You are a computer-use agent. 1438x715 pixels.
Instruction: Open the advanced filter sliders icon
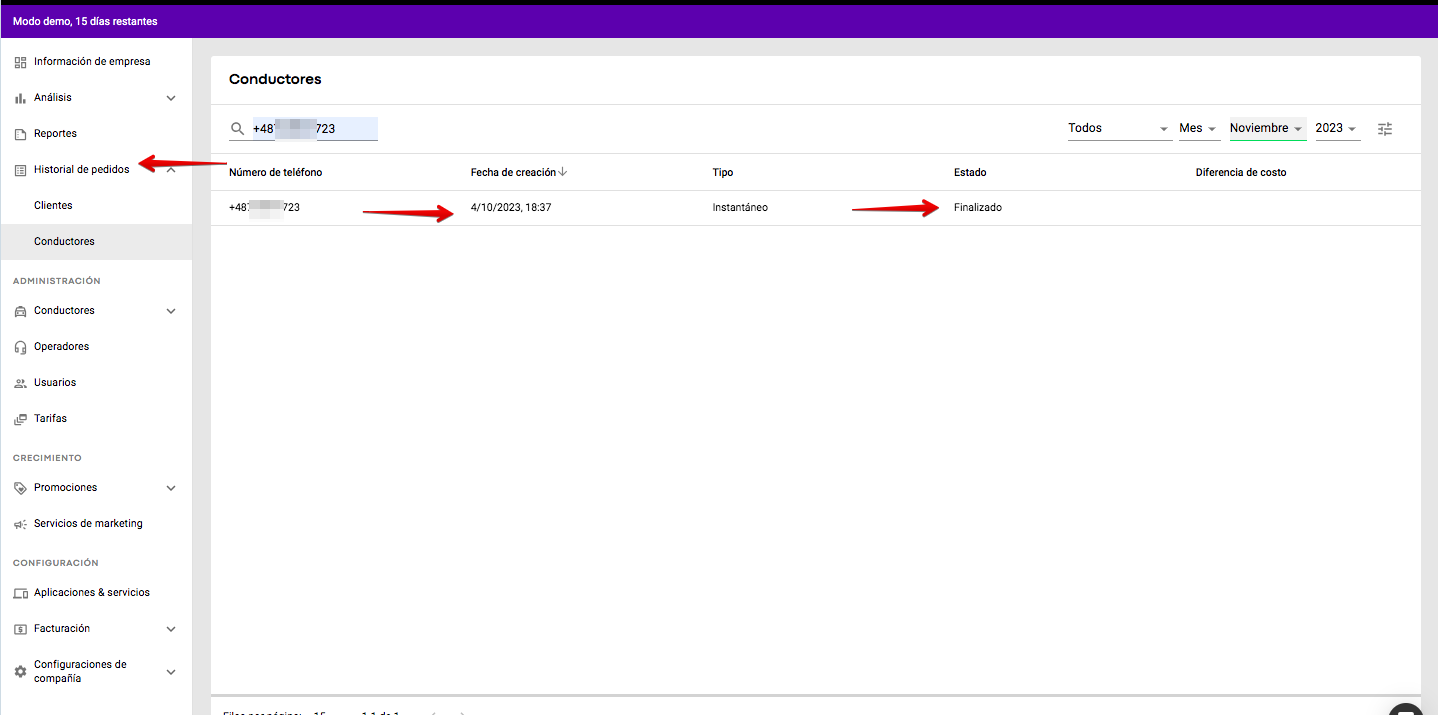tap(1385, 129)
